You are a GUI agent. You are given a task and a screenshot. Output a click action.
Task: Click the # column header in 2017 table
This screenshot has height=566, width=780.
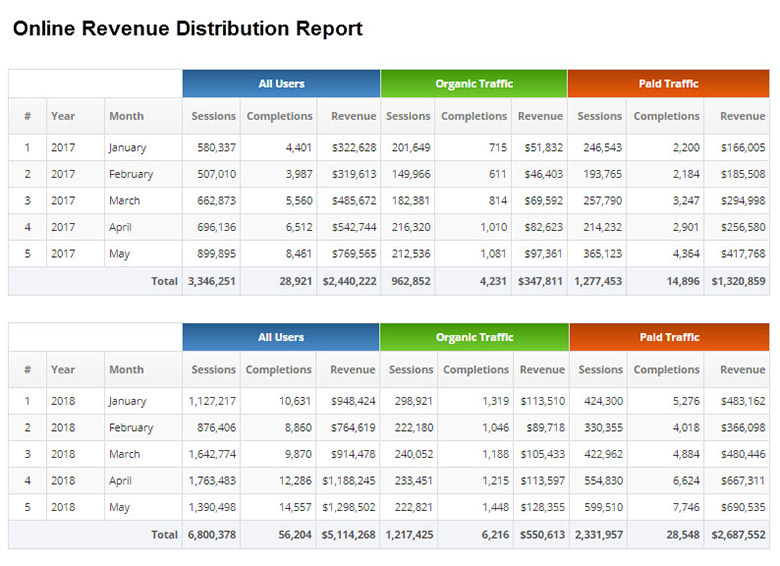click(27, 116)
